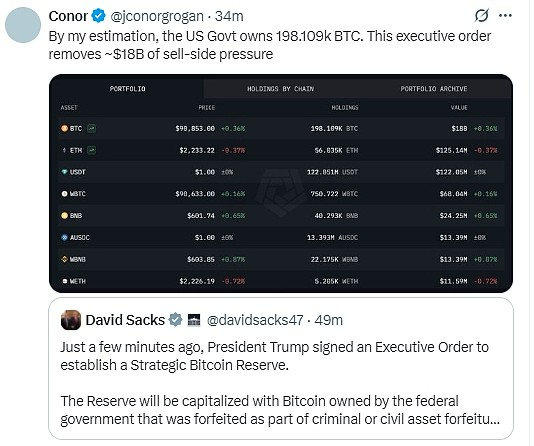Click the orange BTC coin icon
The width and height of the screenshot is (534, 446).
coord(64,128)
